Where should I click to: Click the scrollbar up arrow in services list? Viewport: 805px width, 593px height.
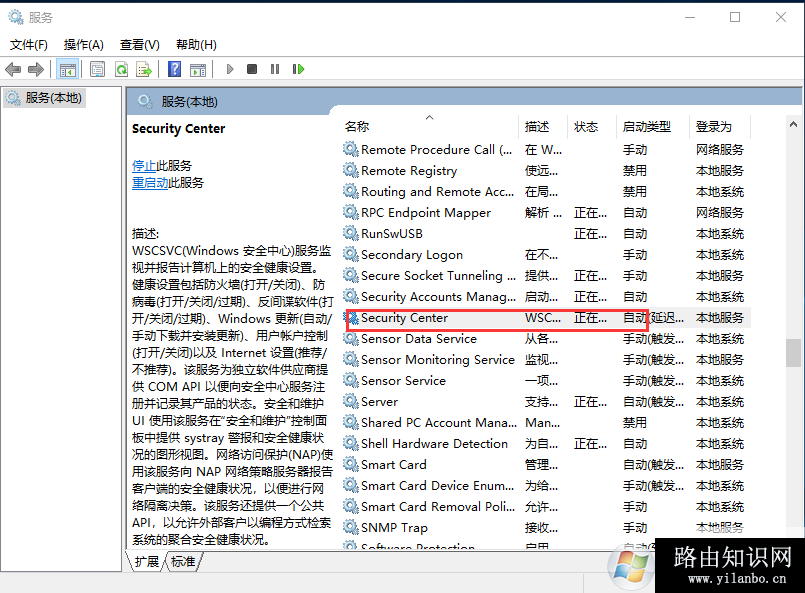[793, 124]
